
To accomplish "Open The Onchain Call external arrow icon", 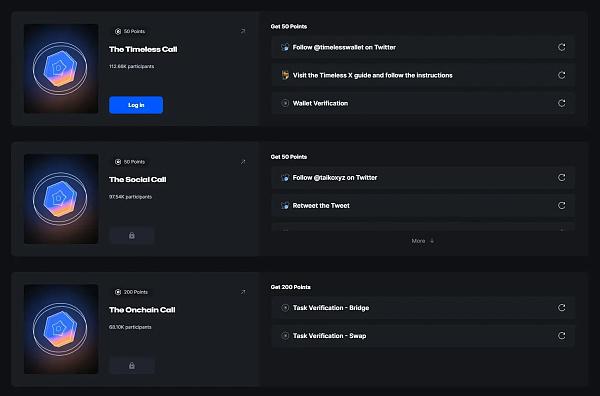I will [x=243, y=292].
